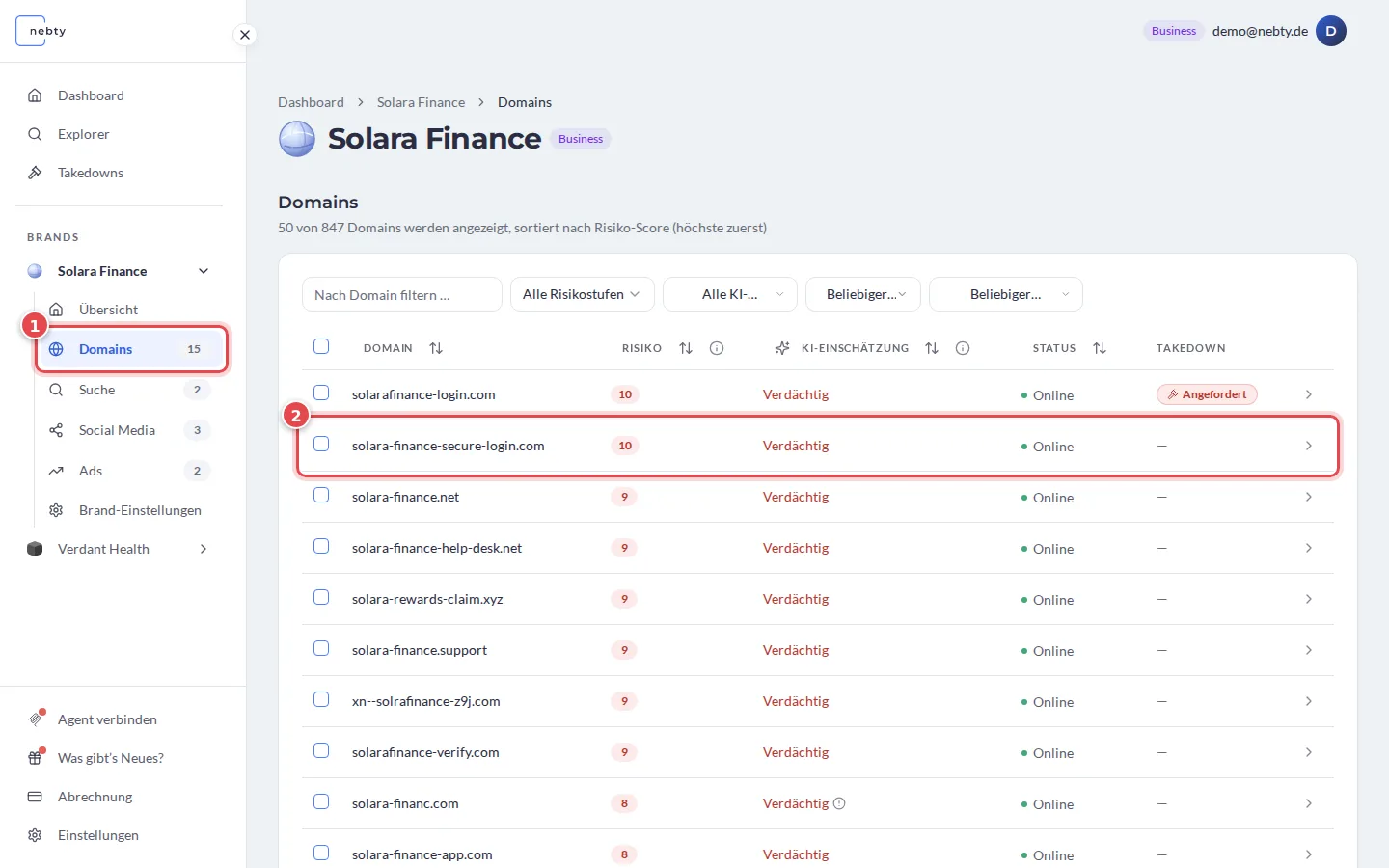Open Abrechnung billing card icon
Image resolution: width=1389 pixels, height=868 pixels.
tap(35, 797)
